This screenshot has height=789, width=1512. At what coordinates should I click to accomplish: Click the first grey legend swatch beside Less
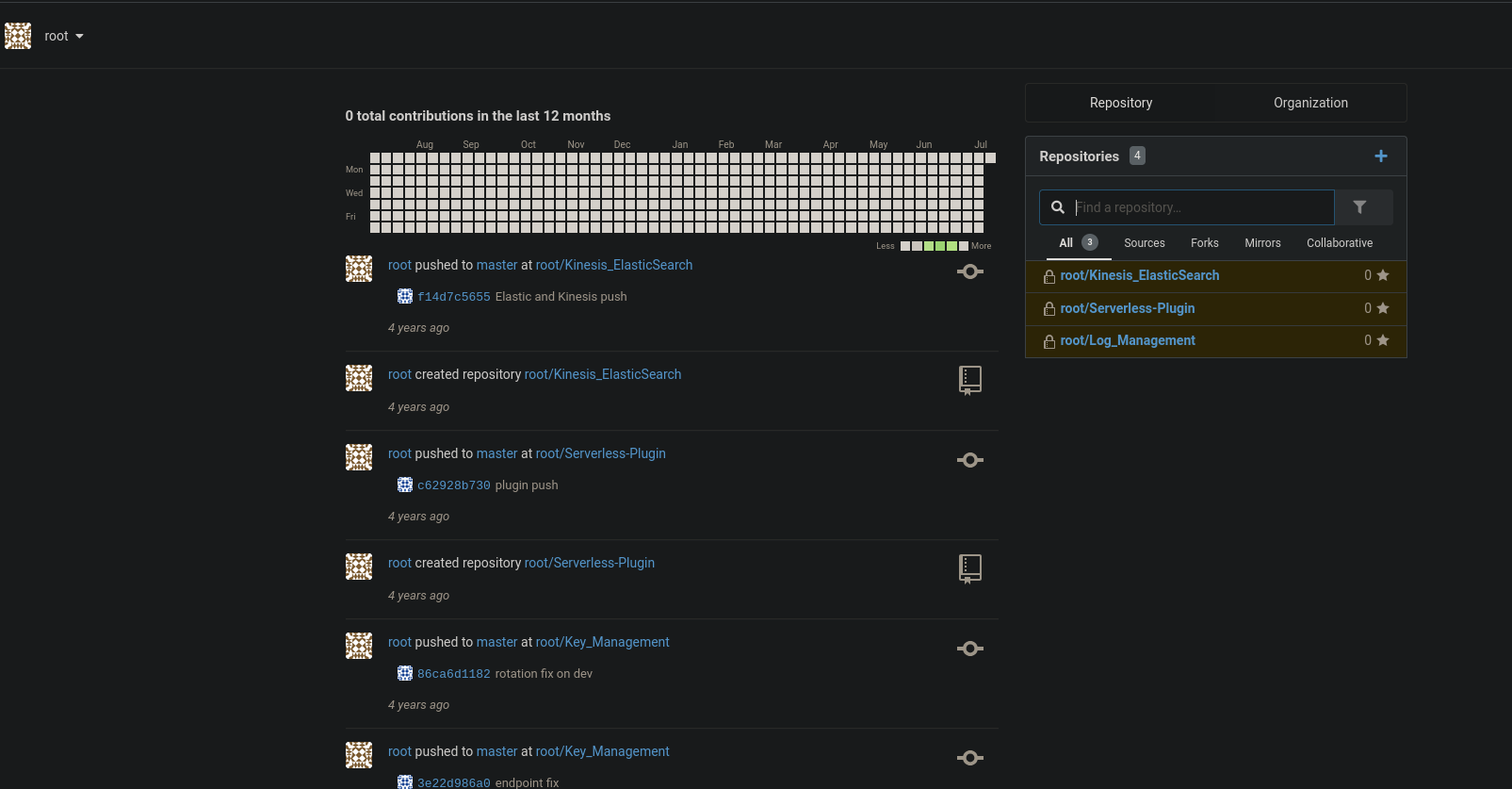905,246
